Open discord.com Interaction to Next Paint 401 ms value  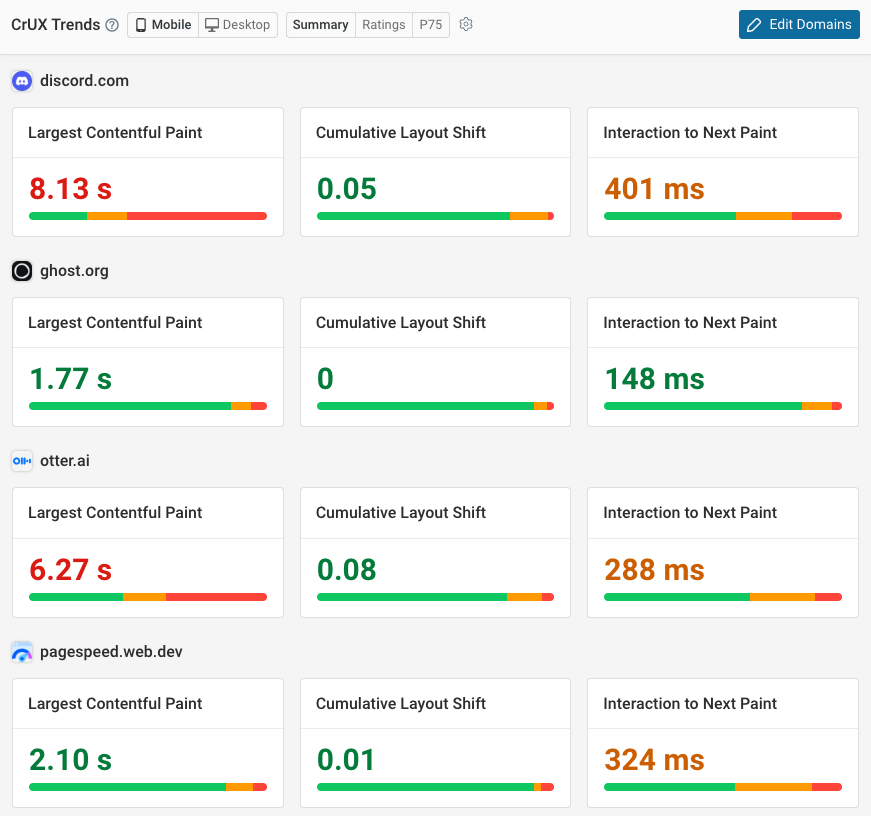(x=654, y=188)
